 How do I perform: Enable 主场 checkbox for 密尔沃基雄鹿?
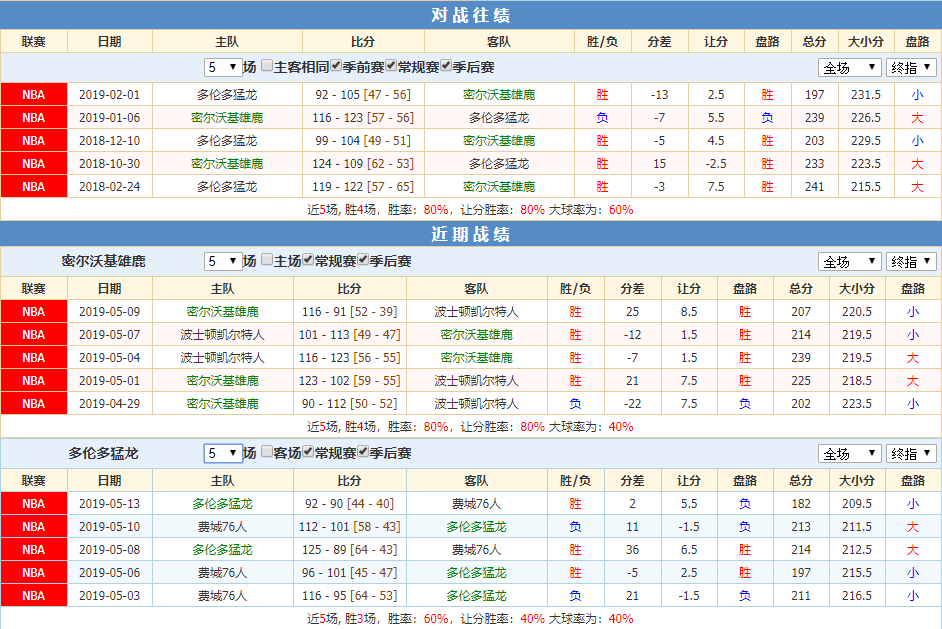(267, 260)
